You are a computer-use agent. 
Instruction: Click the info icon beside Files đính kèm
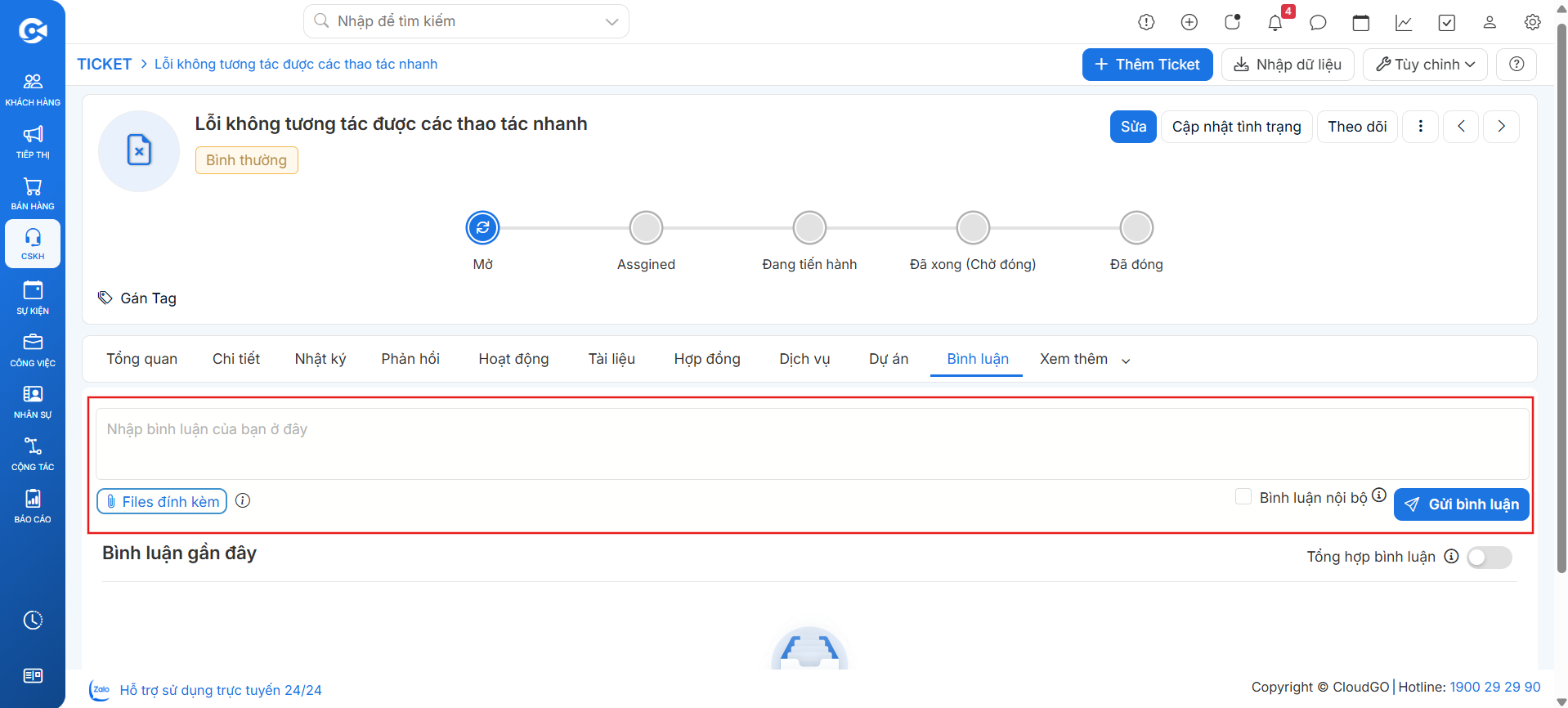click(x=243, y=500)
